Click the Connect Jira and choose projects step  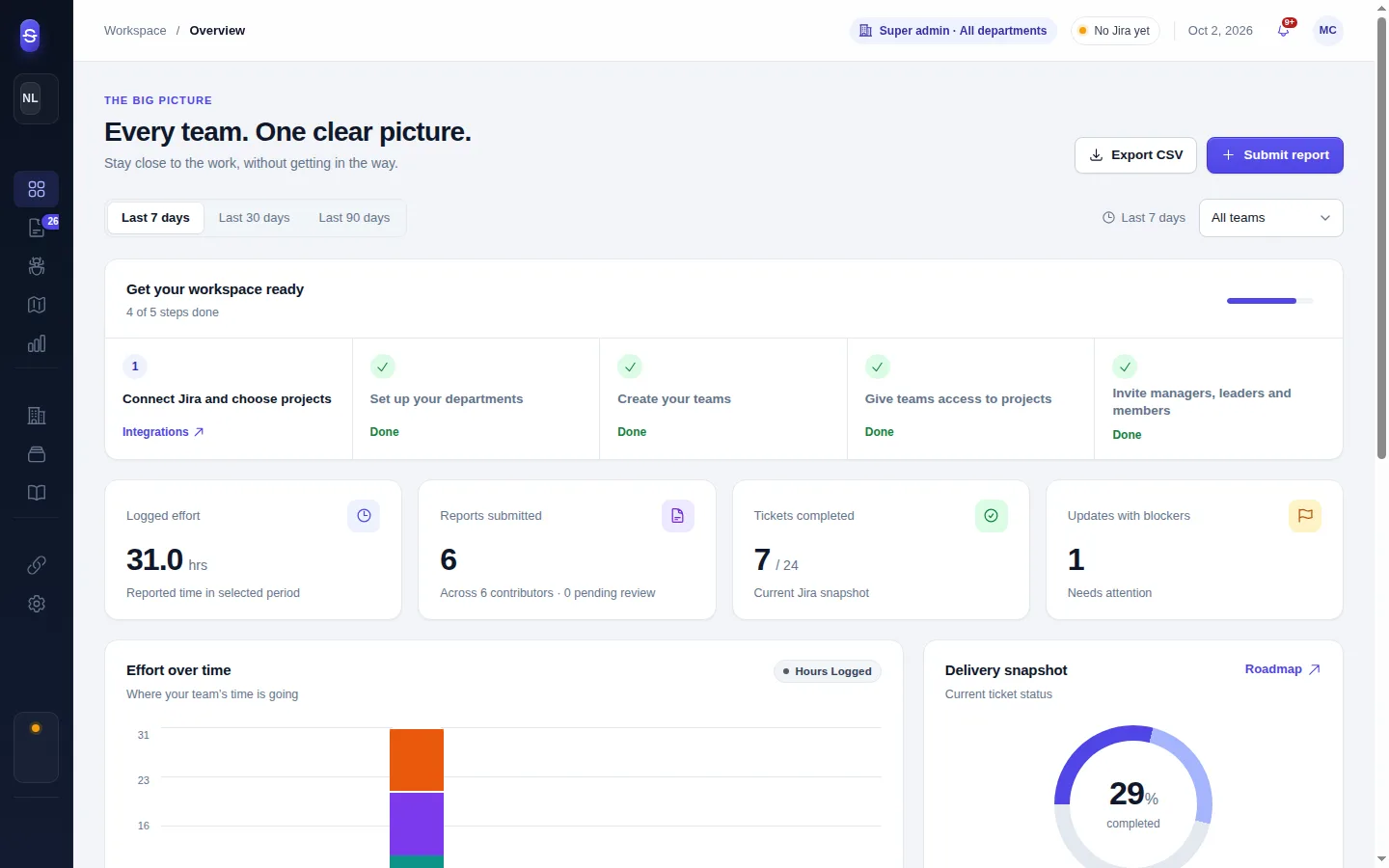(x=229, y=398)
